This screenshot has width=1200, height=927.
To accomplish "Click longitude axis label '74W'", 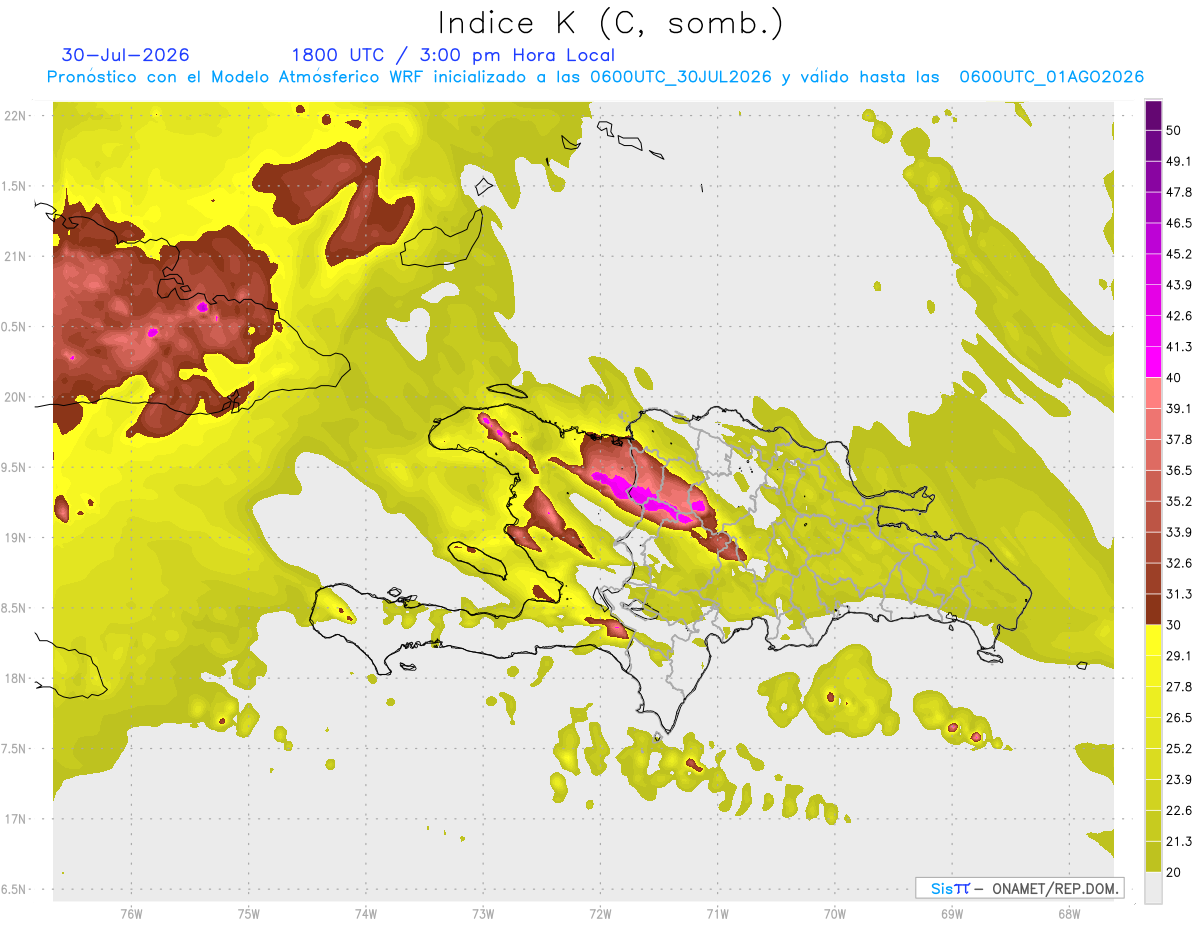I will coord(366,915).
